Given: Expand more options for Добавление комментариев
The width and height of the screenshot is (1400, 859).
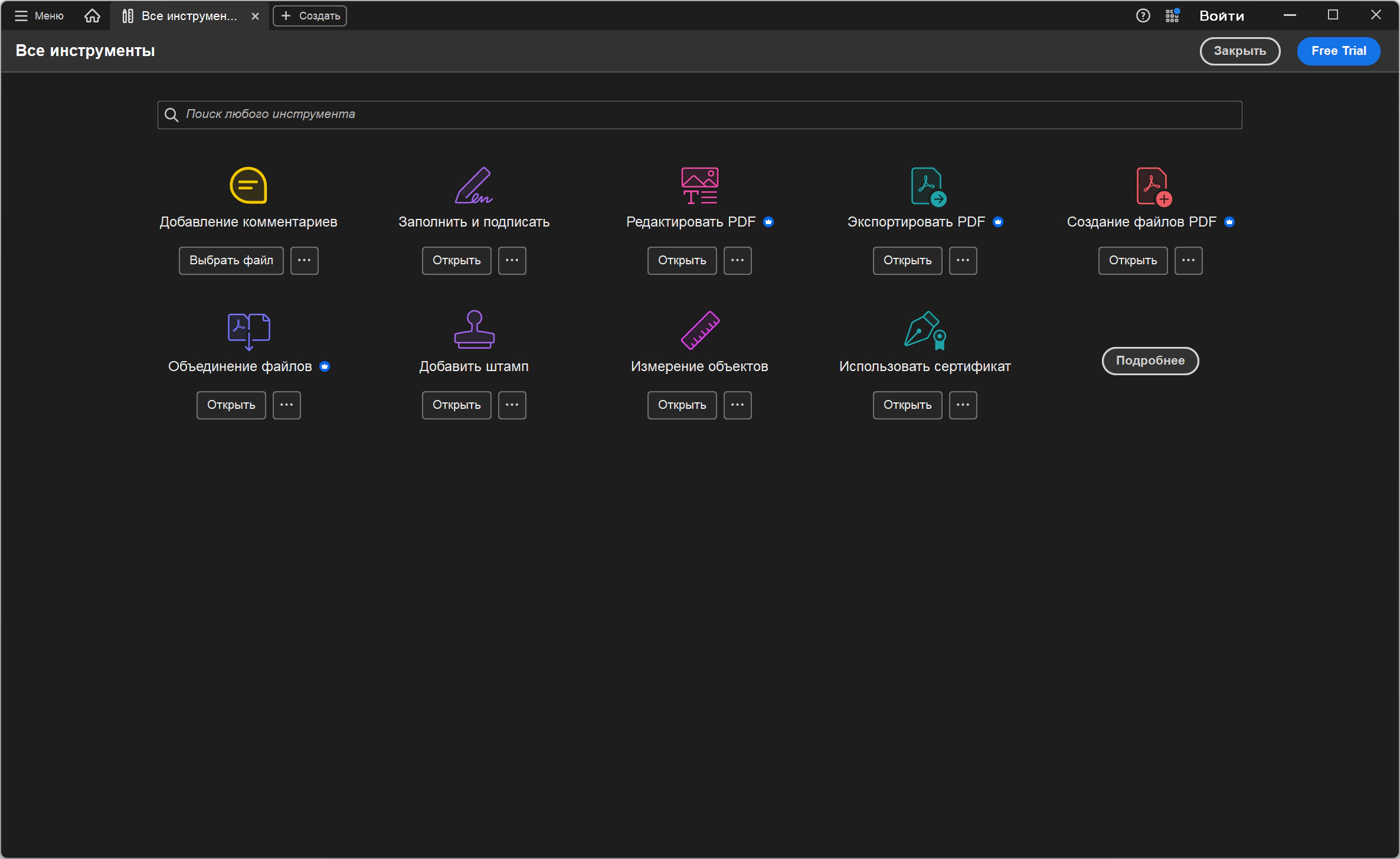Looking at the screenshot, I should coord(305,260).
